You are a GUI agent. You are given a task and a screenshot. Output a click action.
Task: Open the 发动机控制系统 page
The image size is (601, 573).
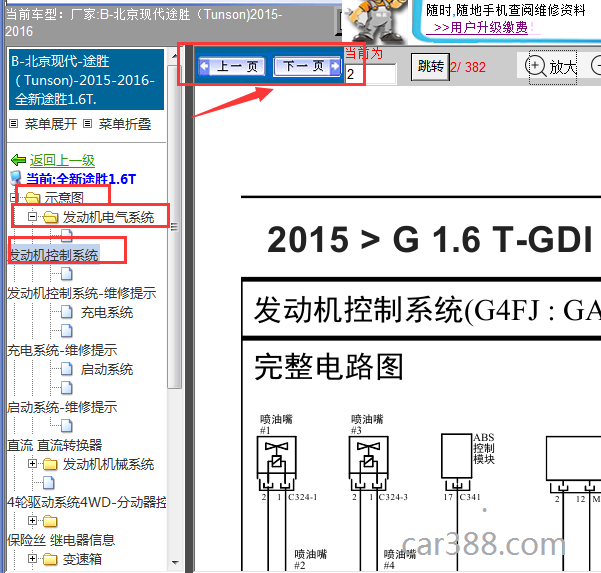[x=53, y=255]
